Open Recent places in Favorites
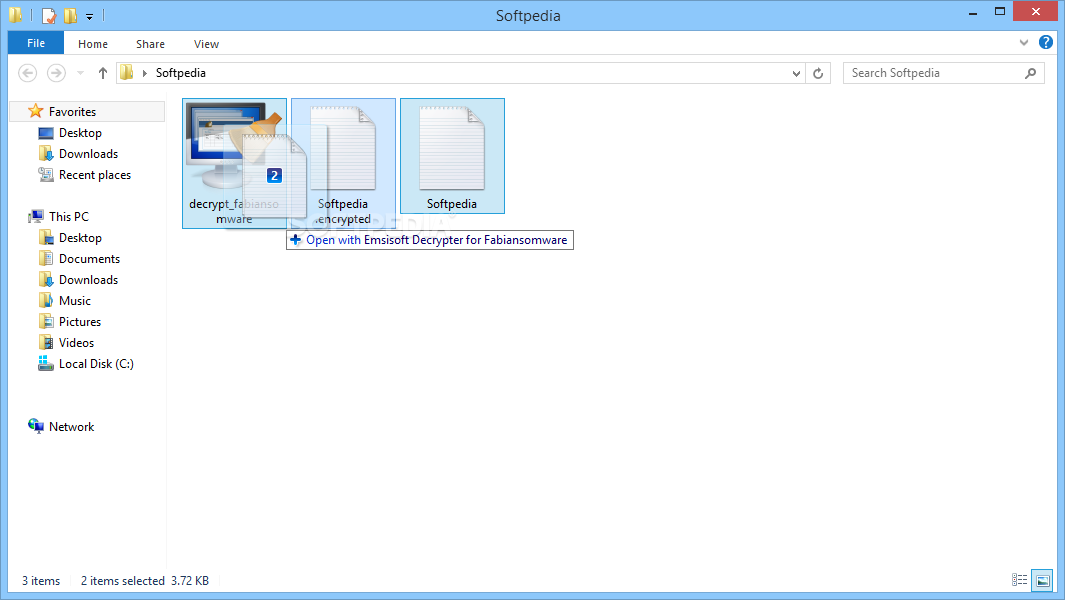 (x=94, y=175)
